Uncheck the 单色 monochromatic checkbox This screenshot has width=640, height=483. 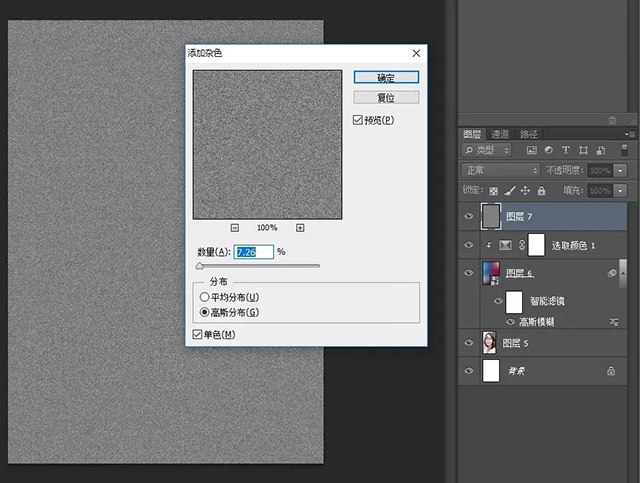click(196, 334)
